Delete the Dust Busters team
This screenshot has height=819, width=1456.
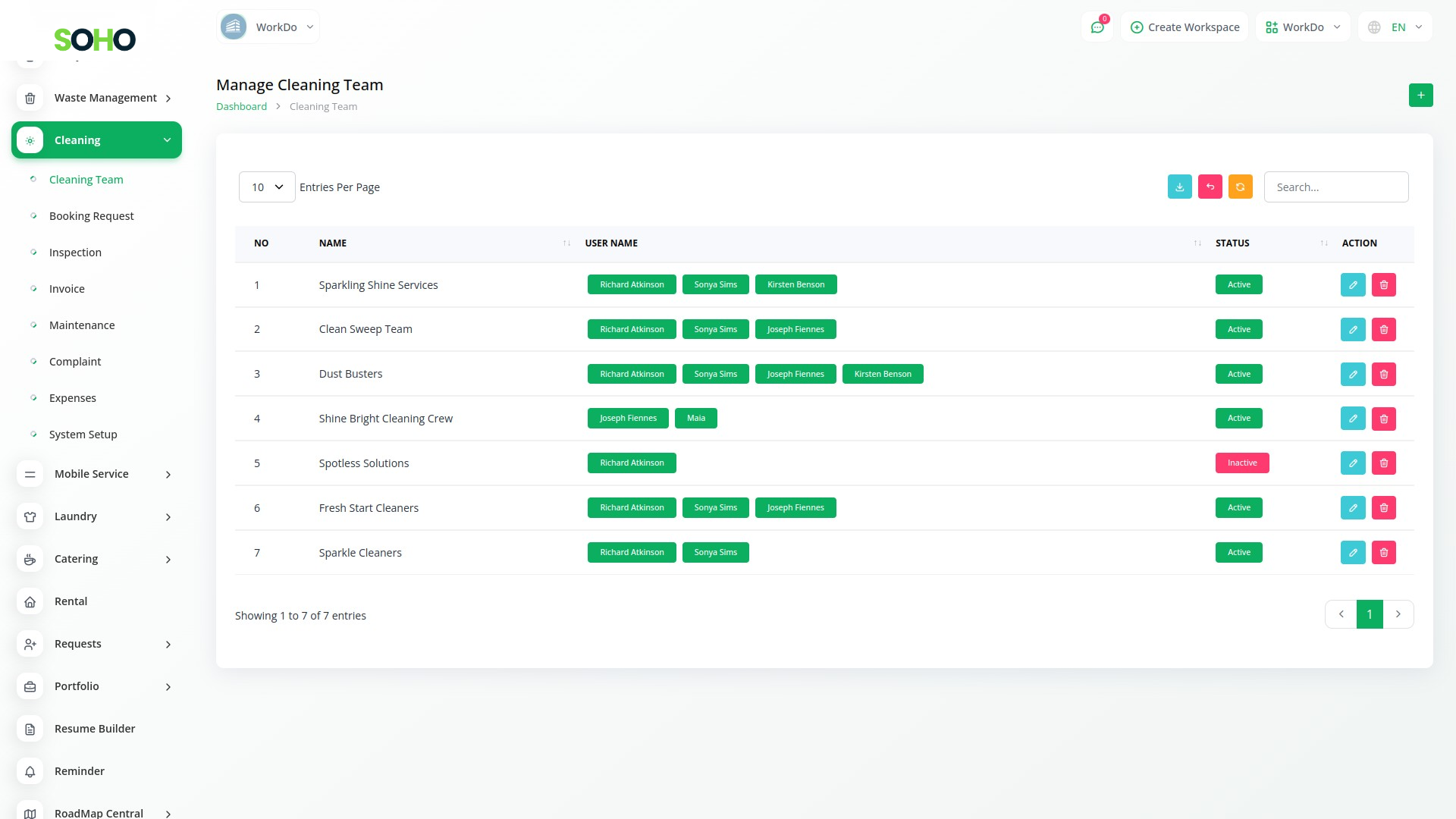tap(1383, 374)
